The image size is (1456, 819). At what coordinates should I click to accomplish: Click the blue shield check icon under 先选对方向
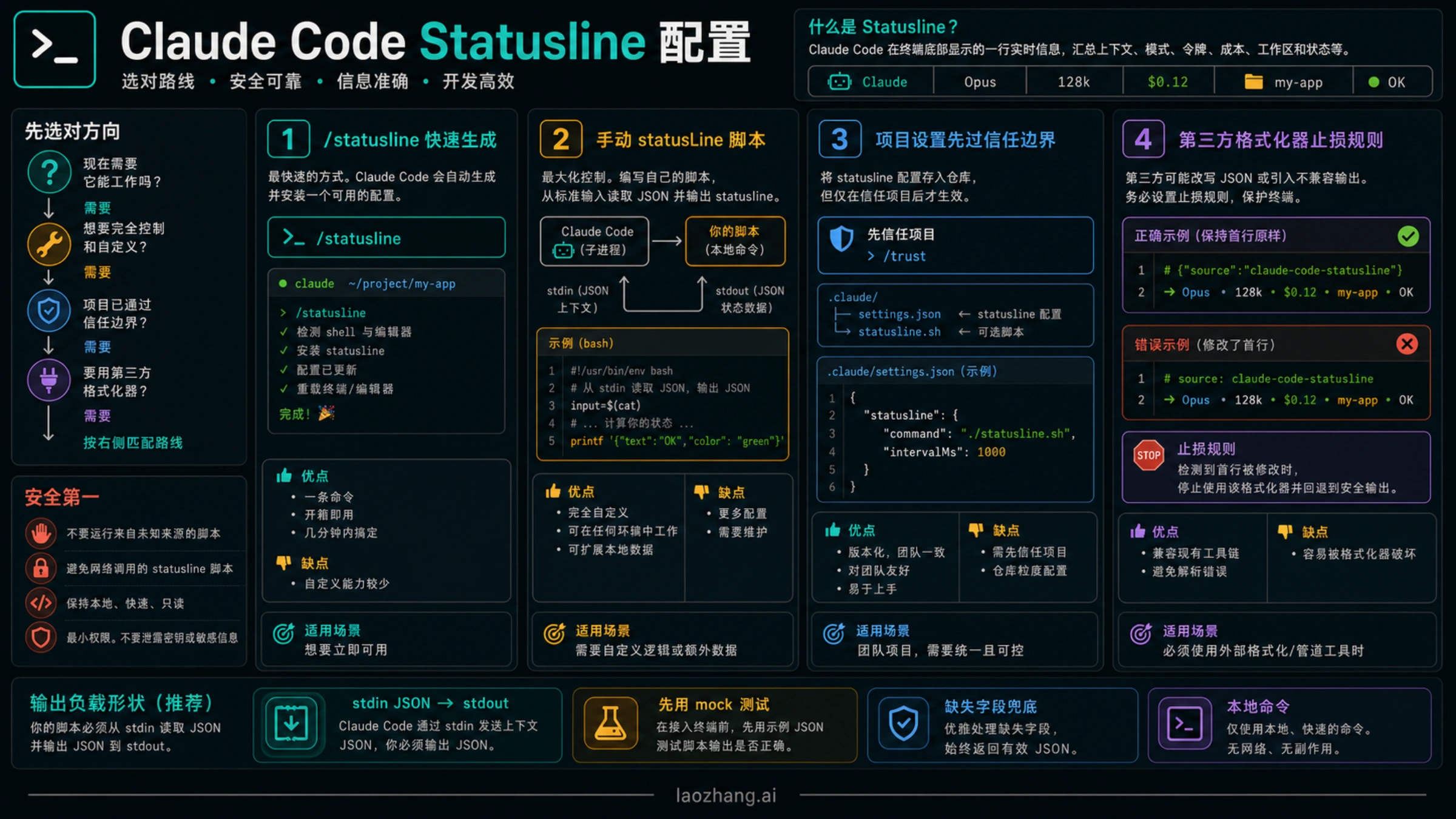coord(49,311)
